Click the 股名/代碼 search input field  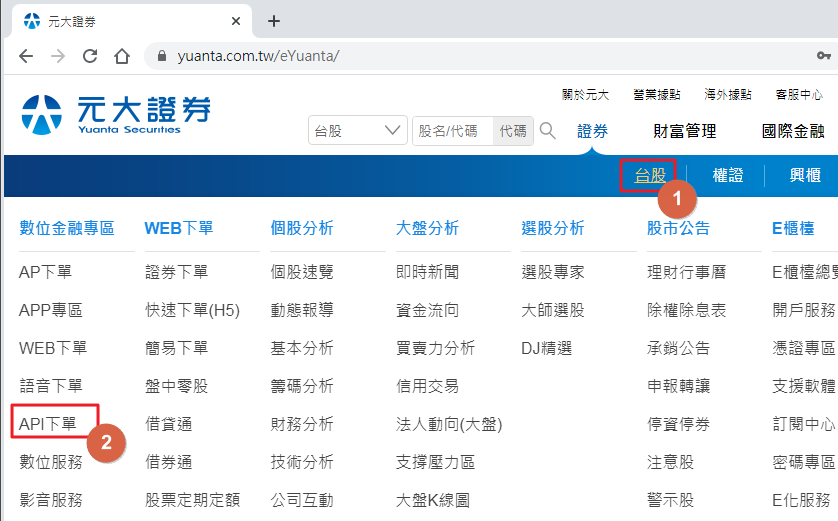pos(453,130)
